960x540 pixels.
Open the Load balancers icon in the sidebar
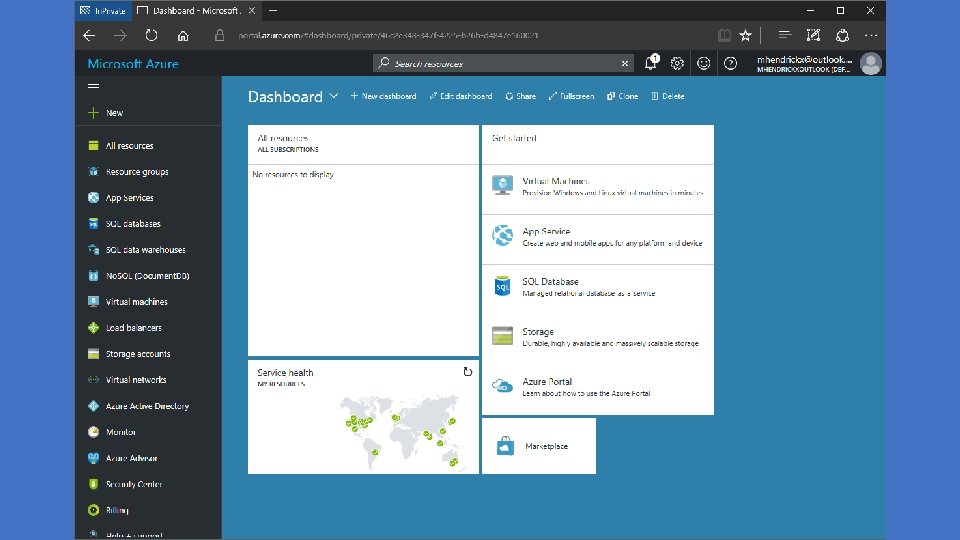[x=93, y=328]
